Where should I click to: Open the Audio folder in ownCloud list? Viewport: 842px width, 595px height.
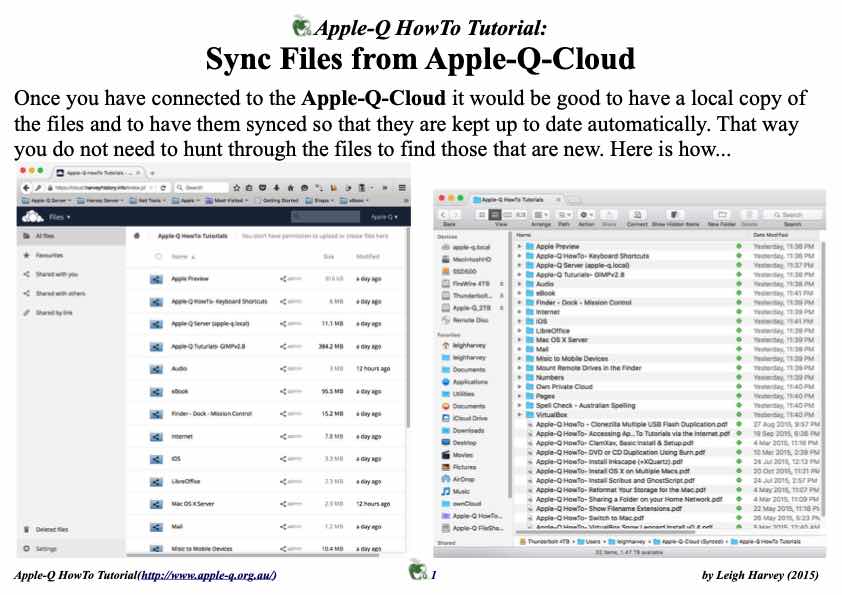click(x=179, y=368)
